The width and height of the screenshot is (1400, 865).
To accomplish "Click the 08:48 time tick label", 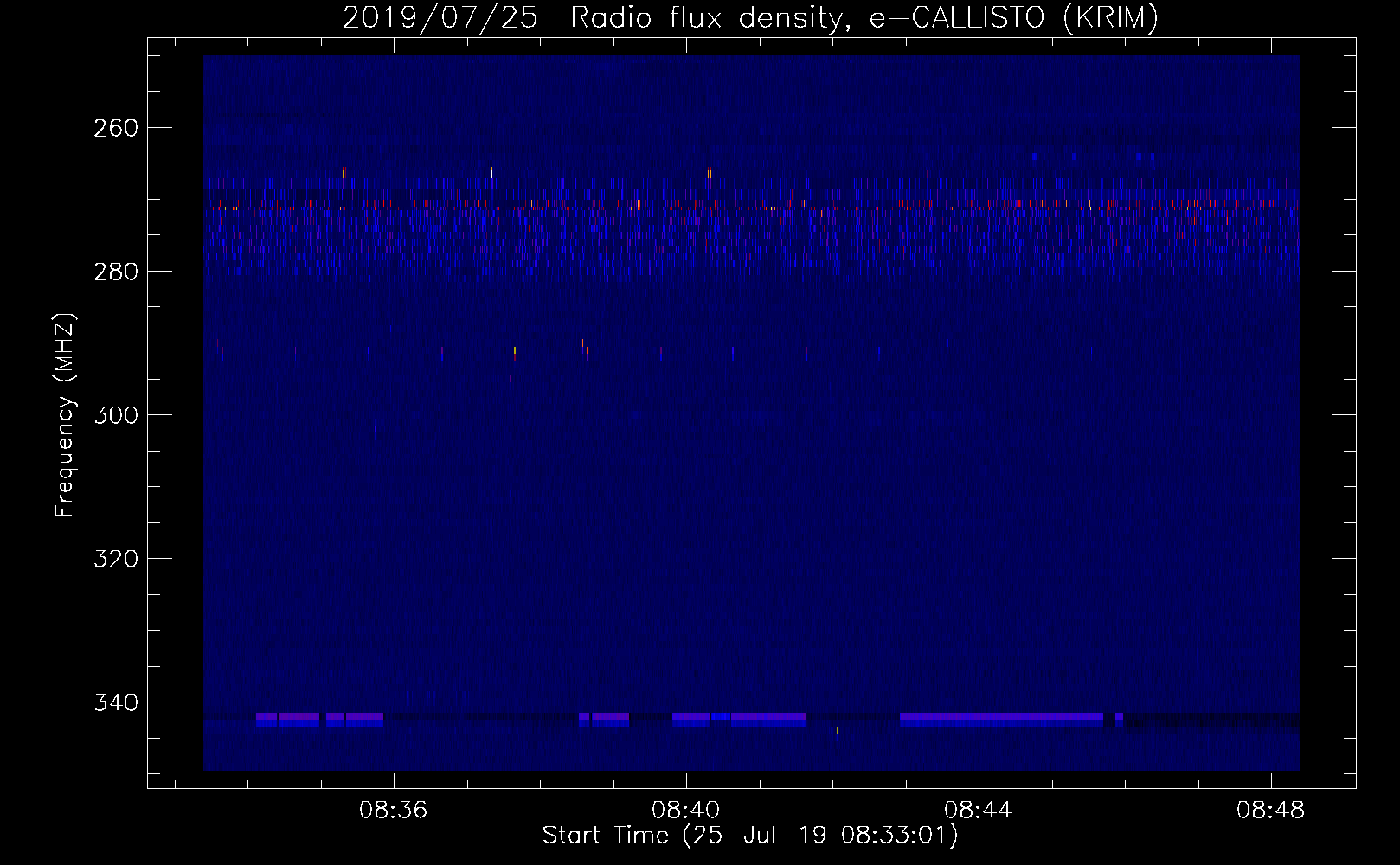I will (1271, 811).
